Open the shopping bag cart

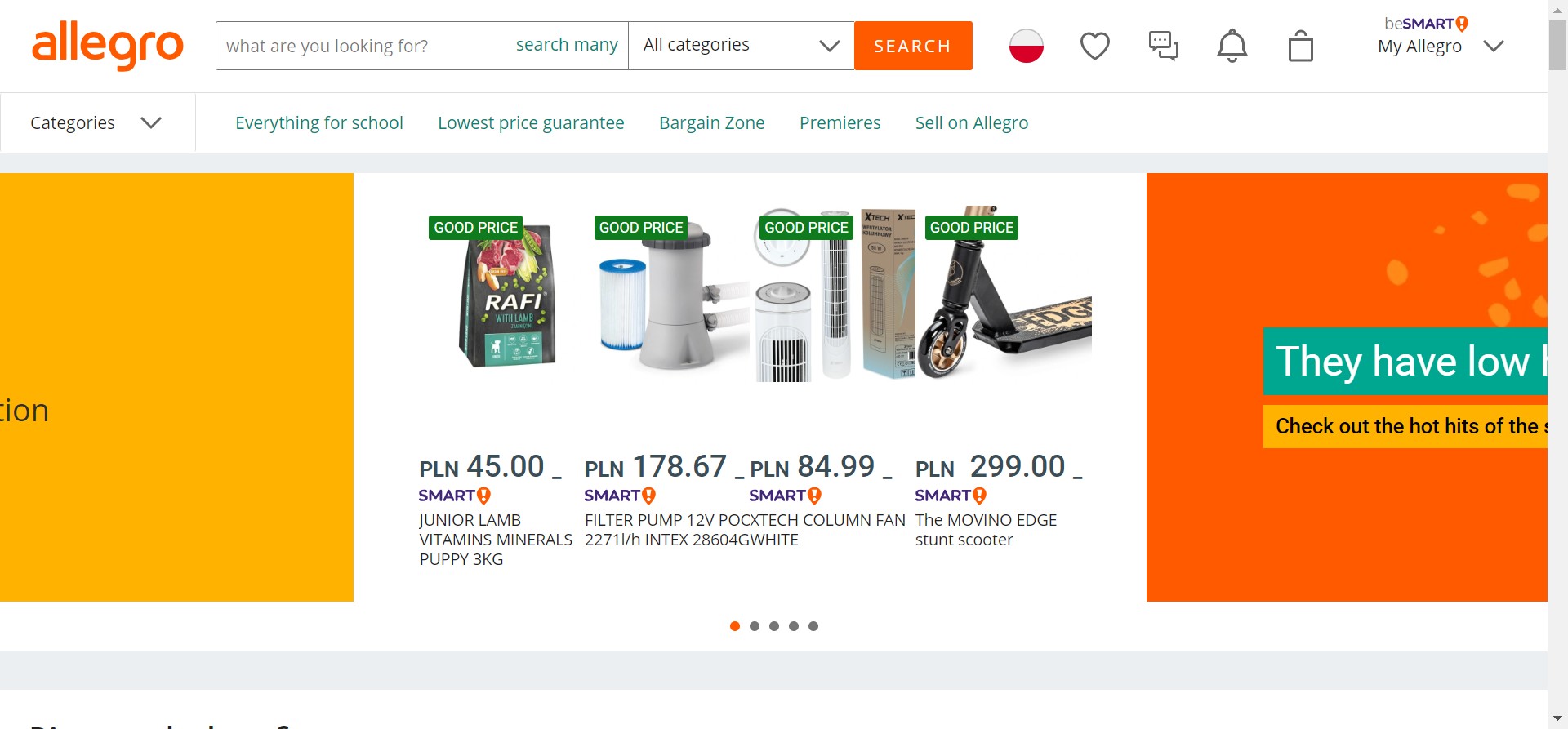[1301, 46]
